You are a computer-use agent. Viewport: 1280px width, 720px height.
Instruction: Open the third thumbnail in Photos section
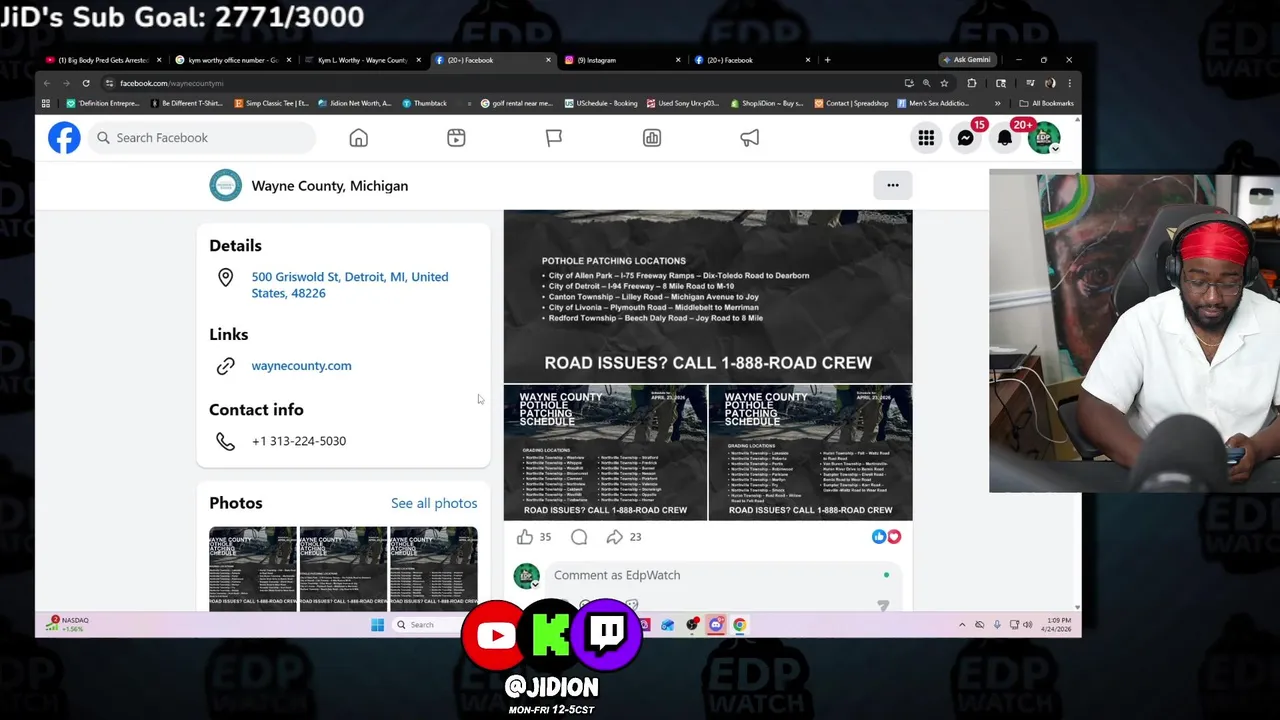[x=433, y=568]
